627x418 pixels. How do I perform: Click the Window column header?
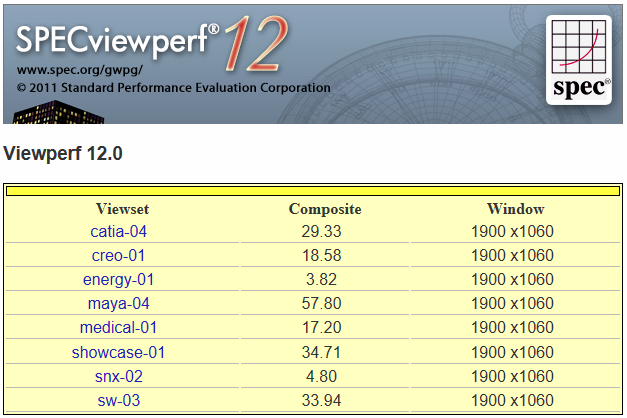coord(515,209)
